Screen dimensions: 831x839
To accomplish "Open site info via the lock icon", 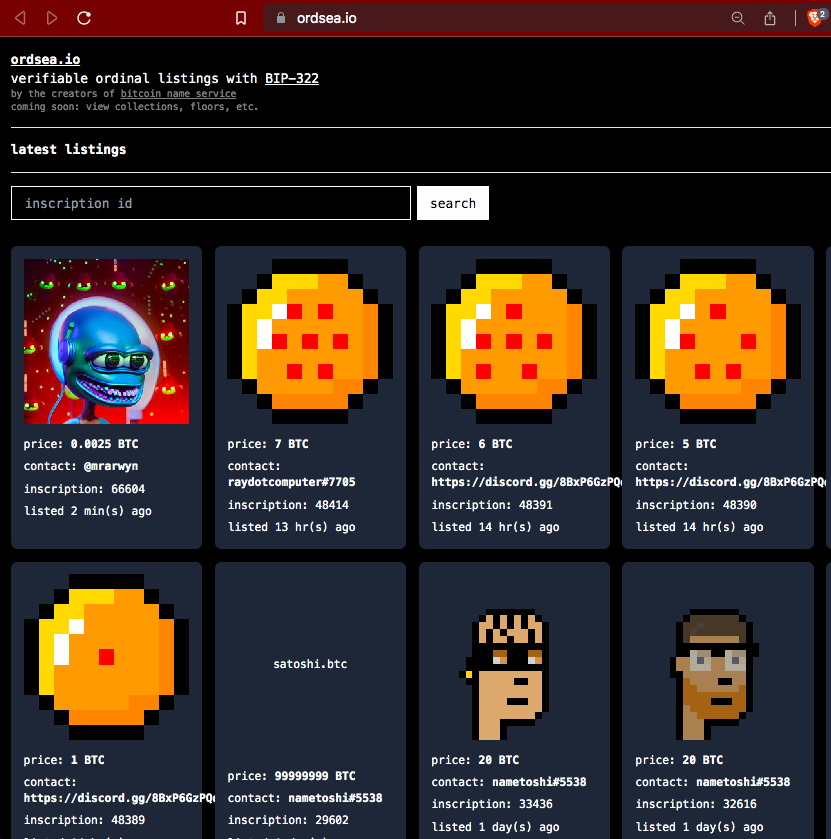I will point(280,18).
